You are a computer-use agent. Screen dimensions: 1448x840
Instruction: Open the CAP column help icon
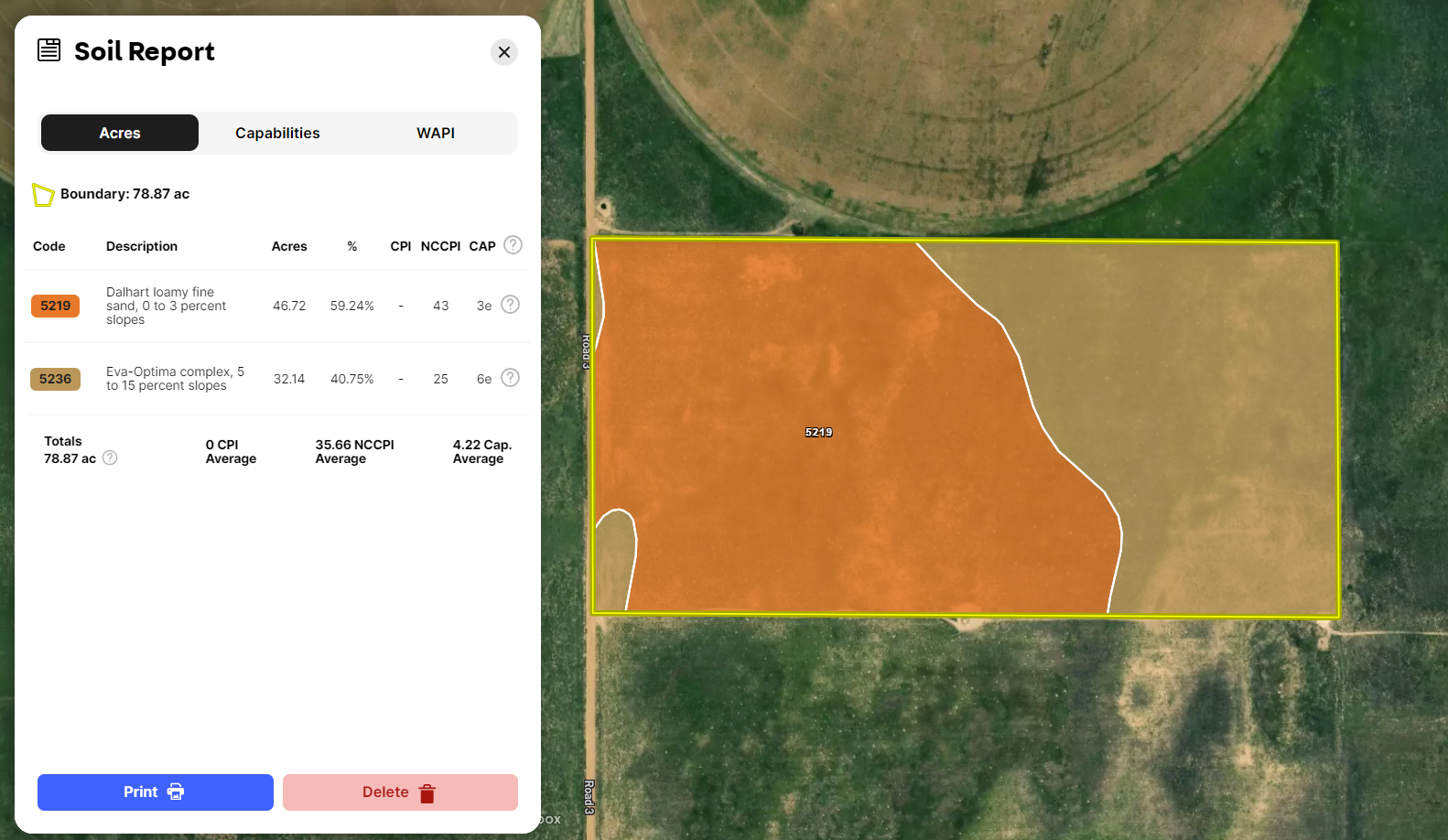[513, 245]
